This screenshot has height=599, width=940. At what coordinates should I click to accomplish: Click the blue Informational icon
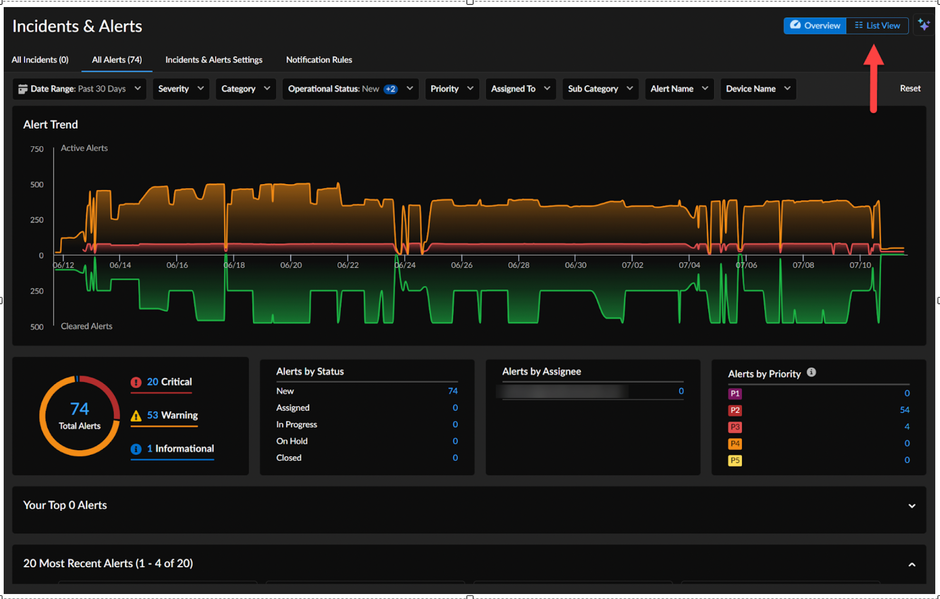click(136, 449)
